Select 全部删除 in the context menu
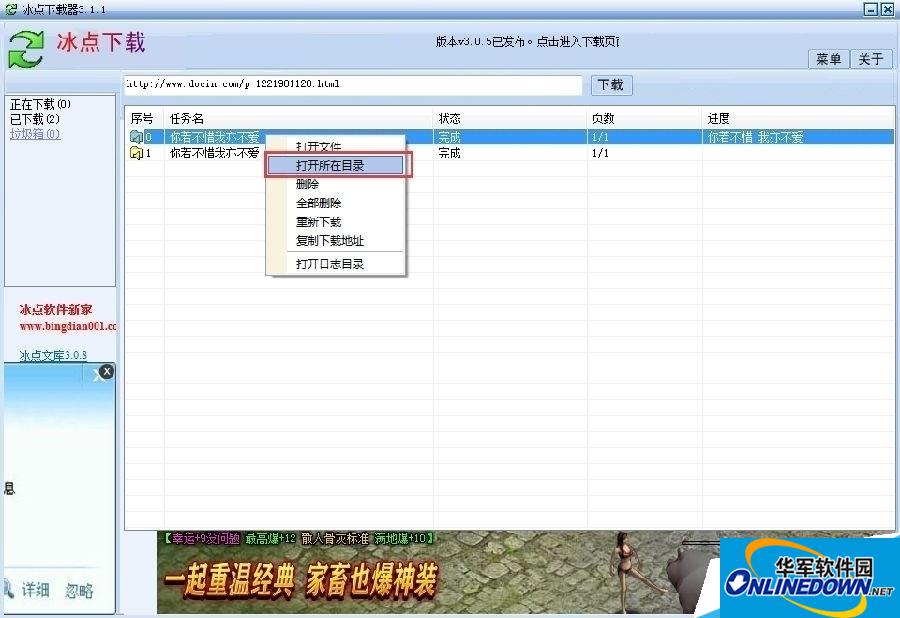Screen dimensions: 900x618 coord(319,203)
